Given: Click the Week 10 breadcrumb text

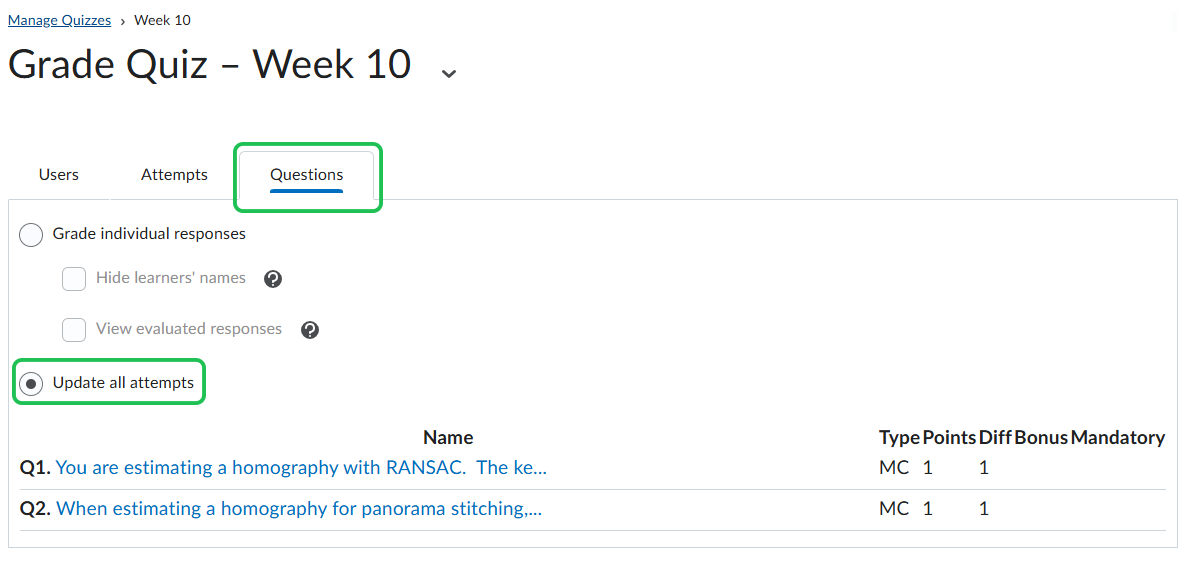Looking at the screenshot, I should 162,20.
